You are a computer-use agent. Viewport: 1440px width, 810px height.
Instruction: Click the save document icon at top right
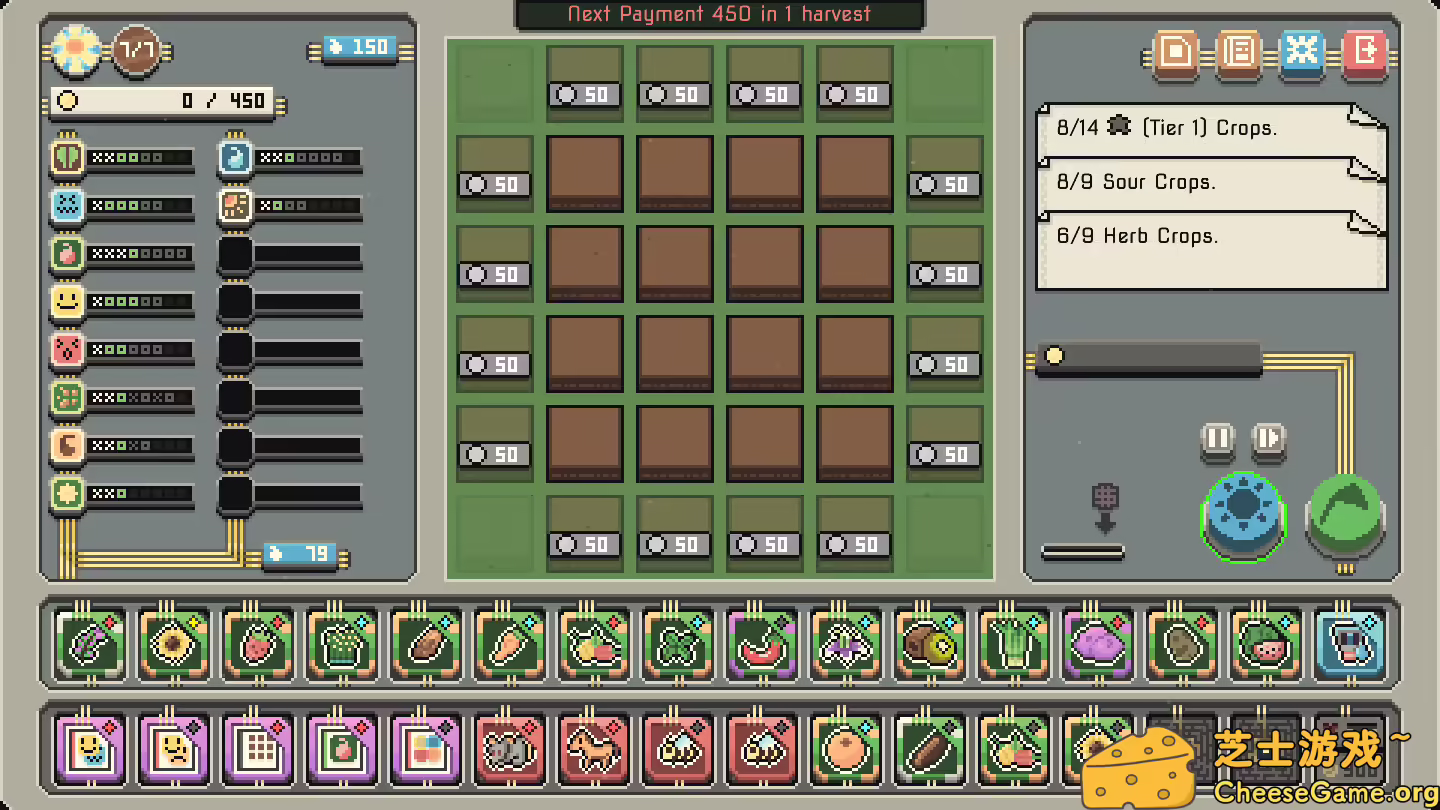click(x=1172, y=53)
